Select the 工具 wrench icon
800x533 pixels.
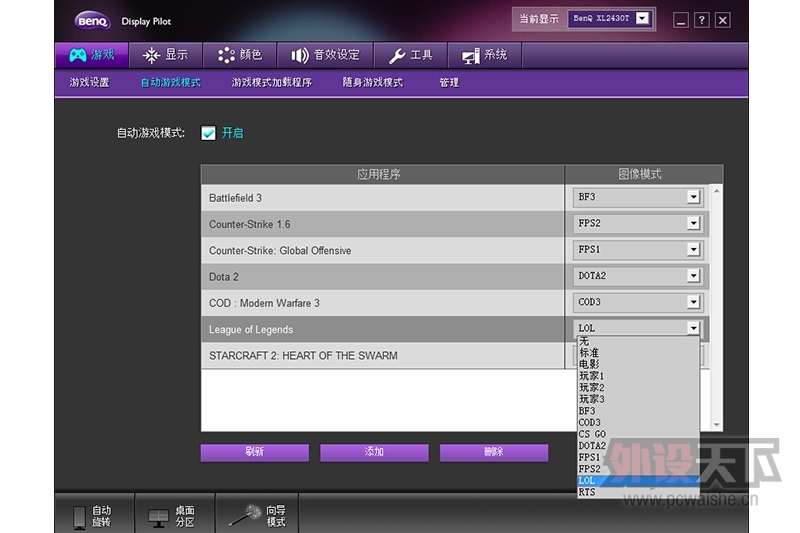pos(397,55)
